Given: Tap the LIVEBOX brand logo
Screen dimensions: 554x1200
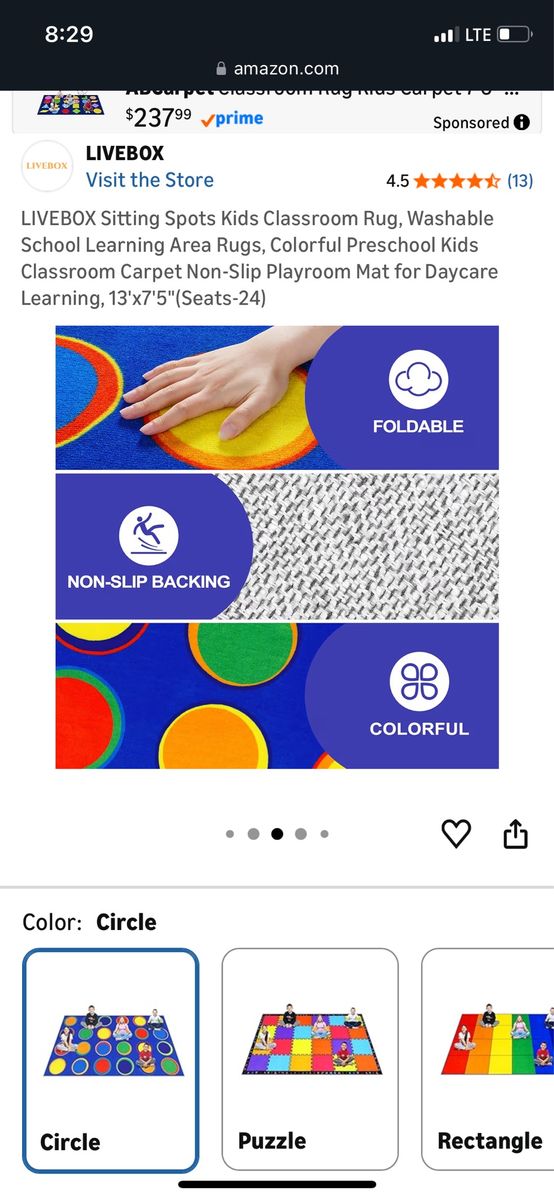Looking at the screenshot, I should [47, 166].
